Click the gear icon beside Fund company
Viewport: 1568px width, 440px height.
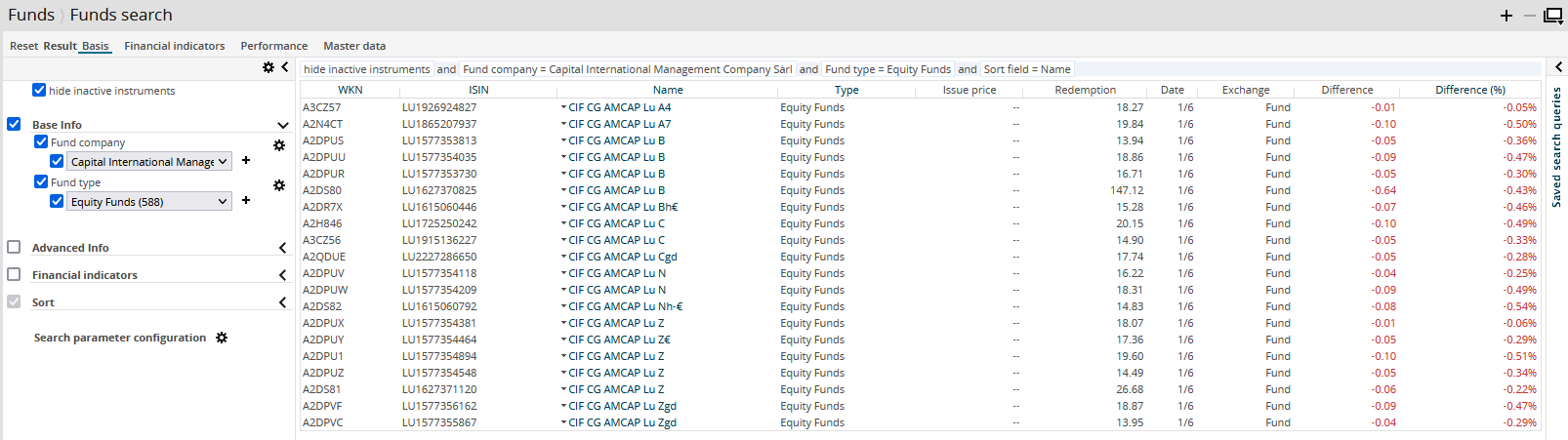point(279,145)
